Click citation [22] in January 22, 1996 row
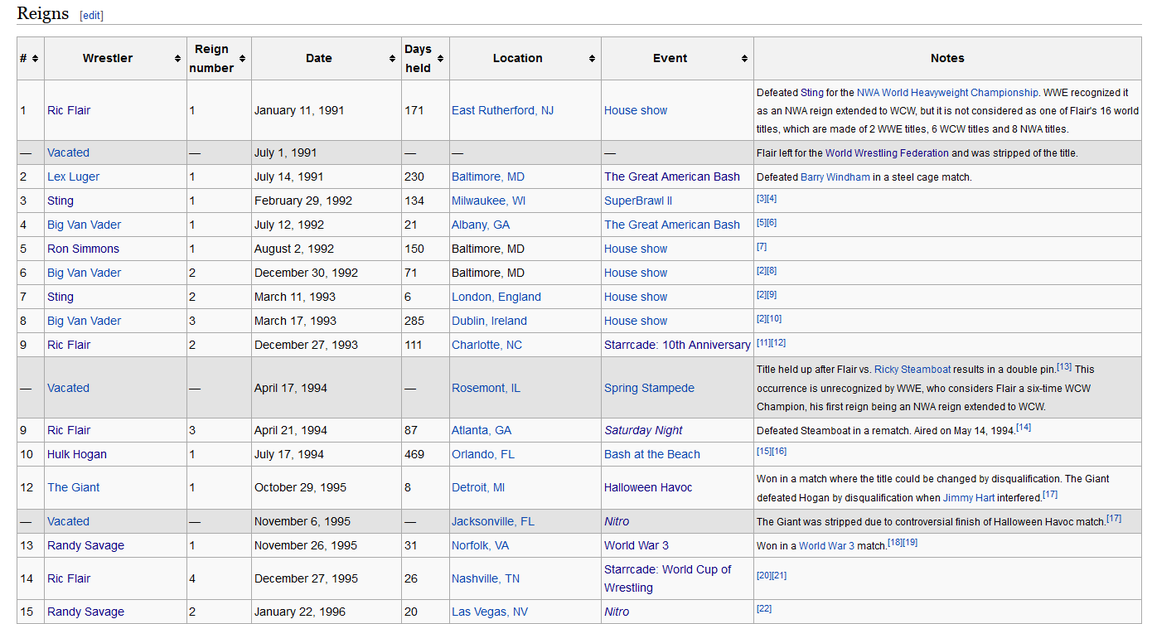Image resolution: width=1152 pixels, height=624 pixels. click(x=764, y=609)
